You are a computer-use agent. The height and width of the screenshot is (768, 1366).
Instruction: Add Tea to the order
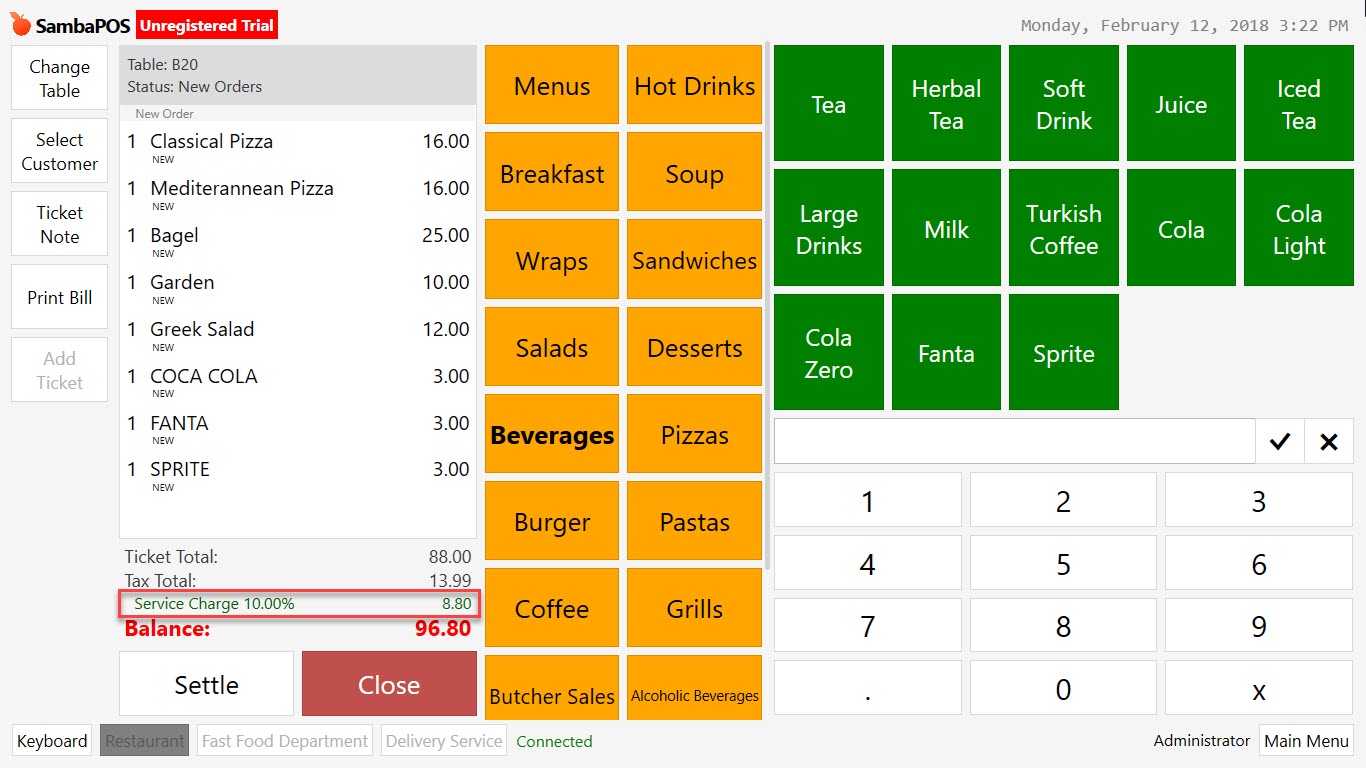coord(828,103)
